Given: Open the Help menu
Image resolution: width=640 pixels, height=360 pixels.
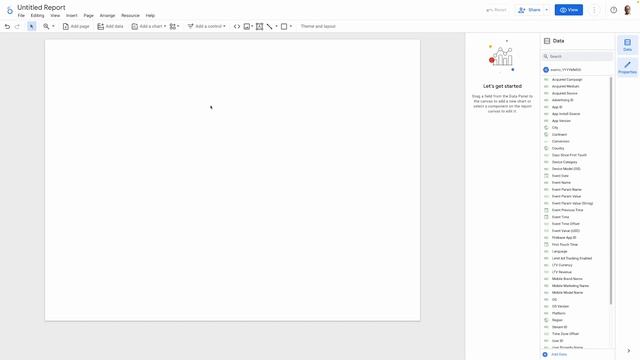Looking at the screenshot, I should coord(150,16).
